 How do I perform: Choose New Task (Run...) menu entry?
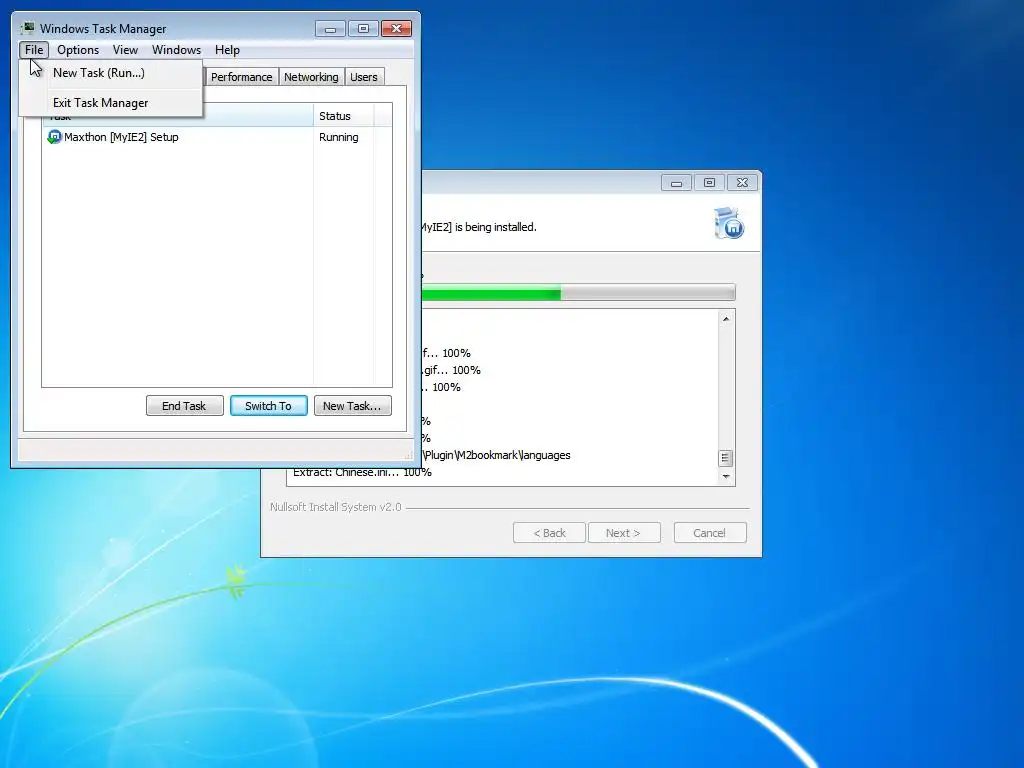pos(111,72)
